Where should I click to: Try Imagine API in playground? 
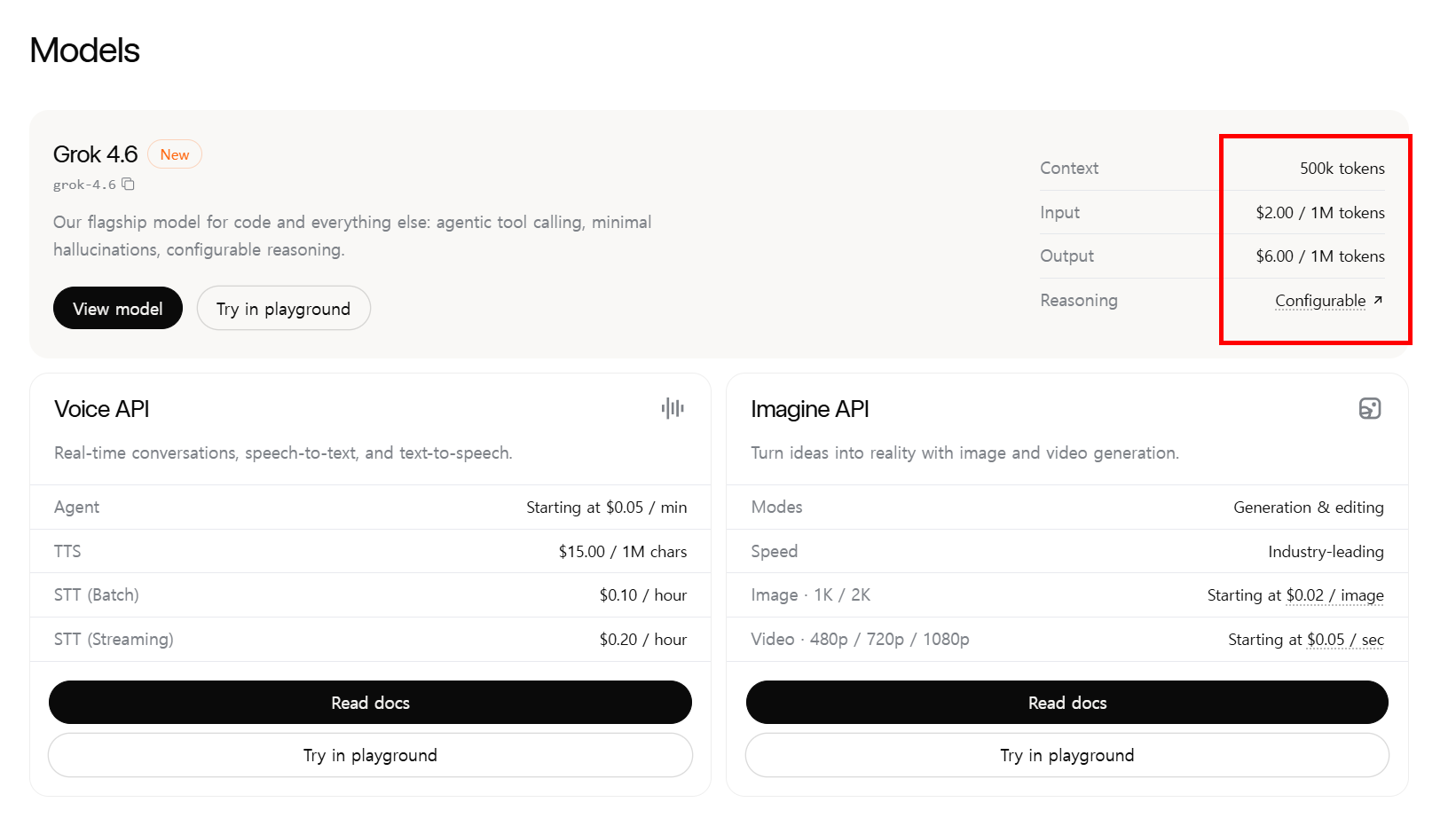tap(1067, 755)
